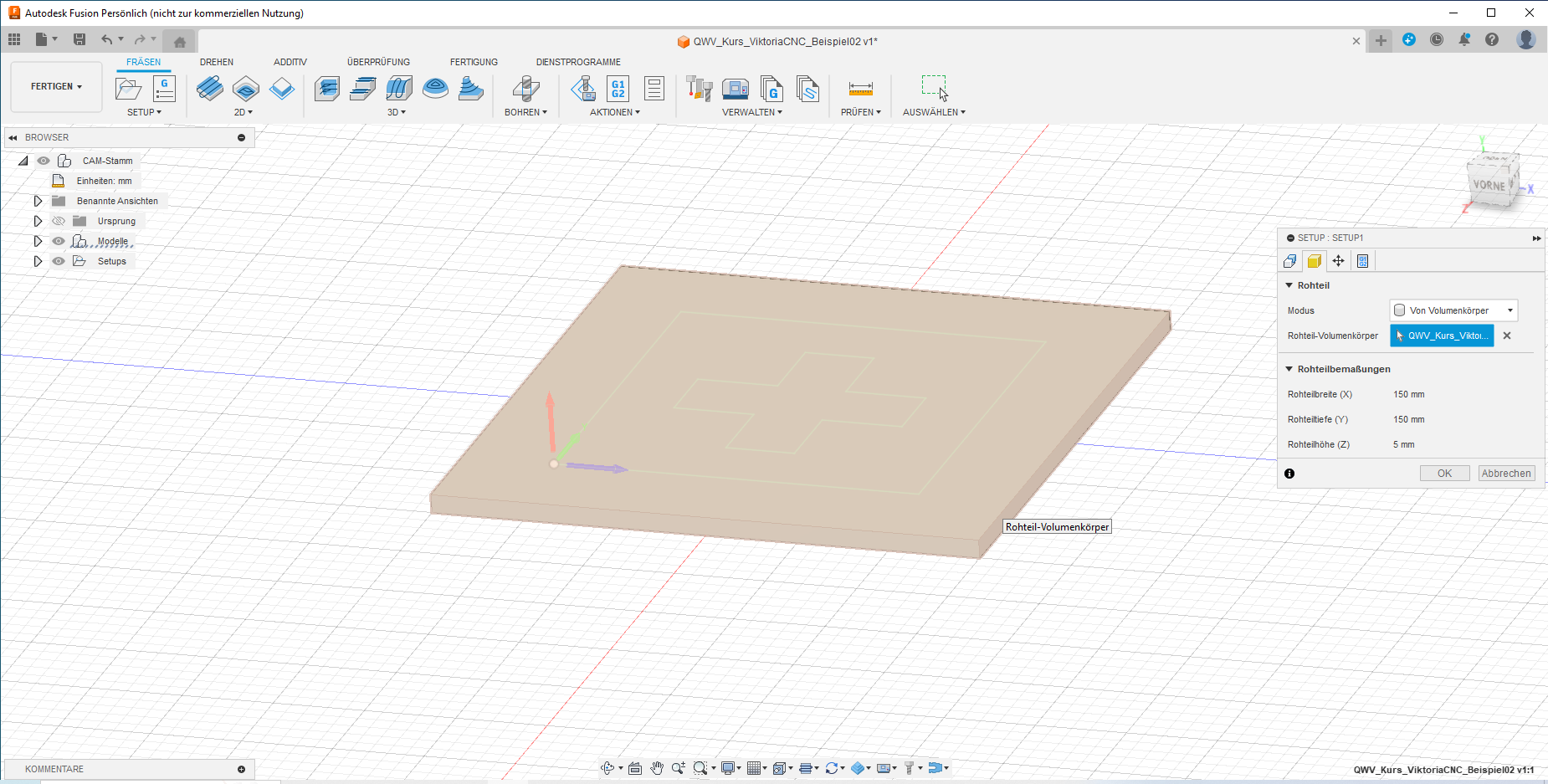Click the new setup folder icon
1548x784 pixels.
pyautogui.click(x=128, y=88)
